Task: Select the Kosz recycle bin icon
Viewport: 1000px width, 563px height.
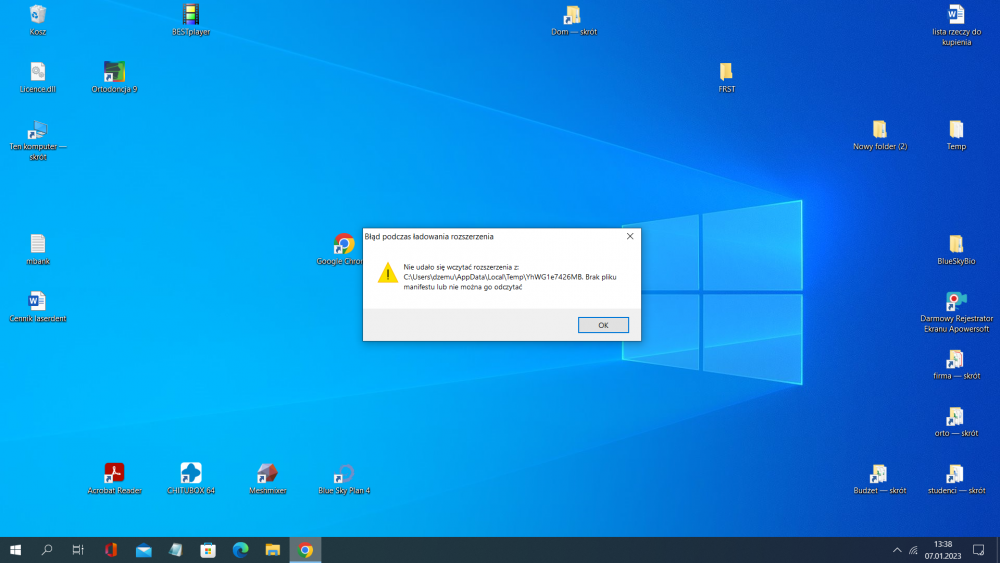Action: click(x=38, y=15)
